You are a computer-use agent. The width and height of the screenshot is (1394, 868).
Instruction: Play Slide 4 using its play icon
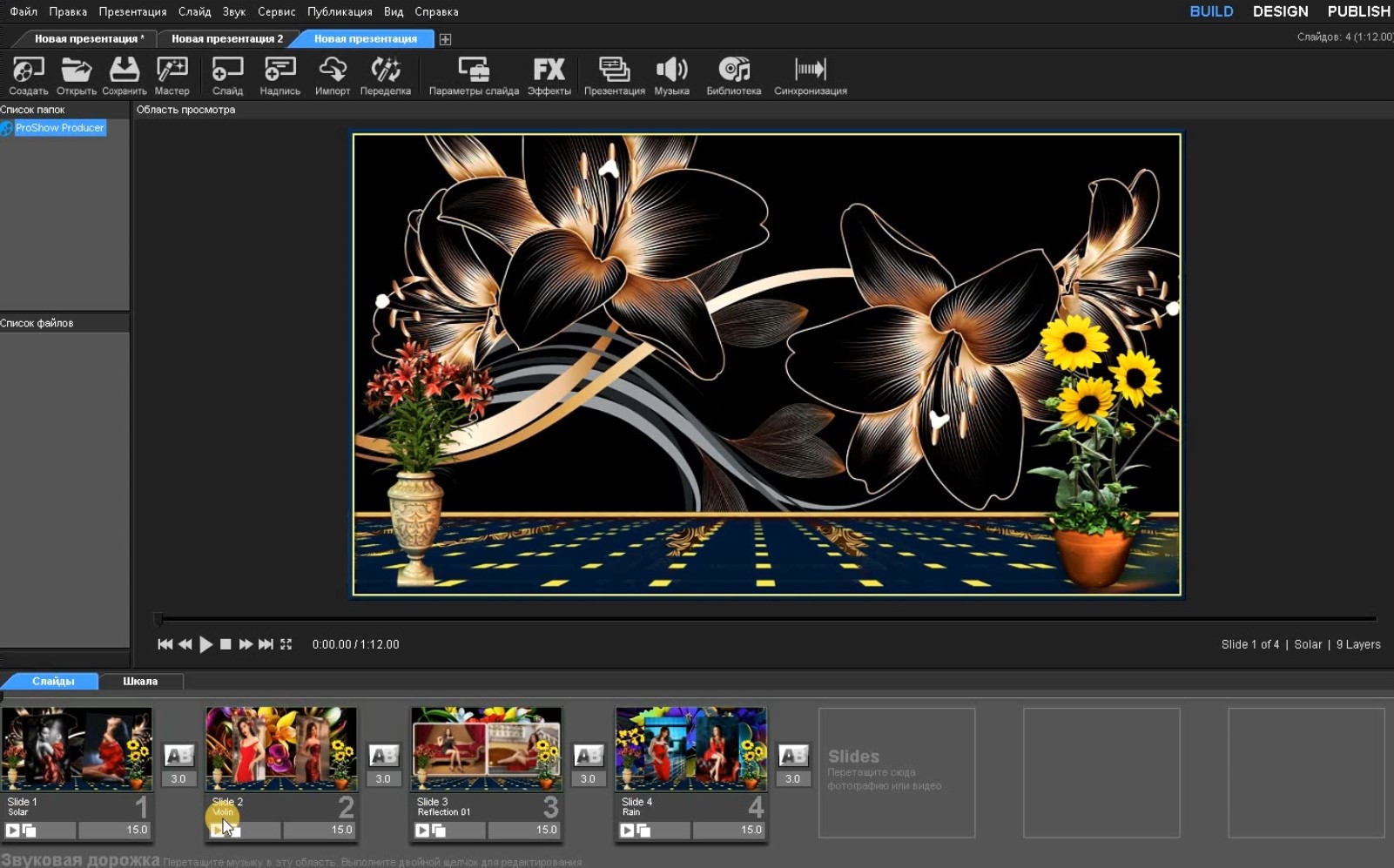tap(627, 831)
